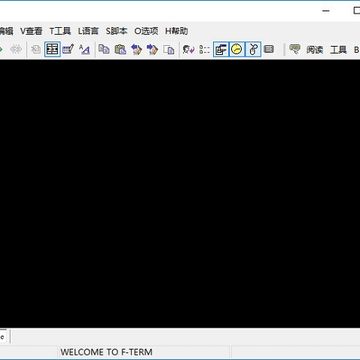Click the grayed page icon after the separator

pyautogui.click(x=36, y=50)
